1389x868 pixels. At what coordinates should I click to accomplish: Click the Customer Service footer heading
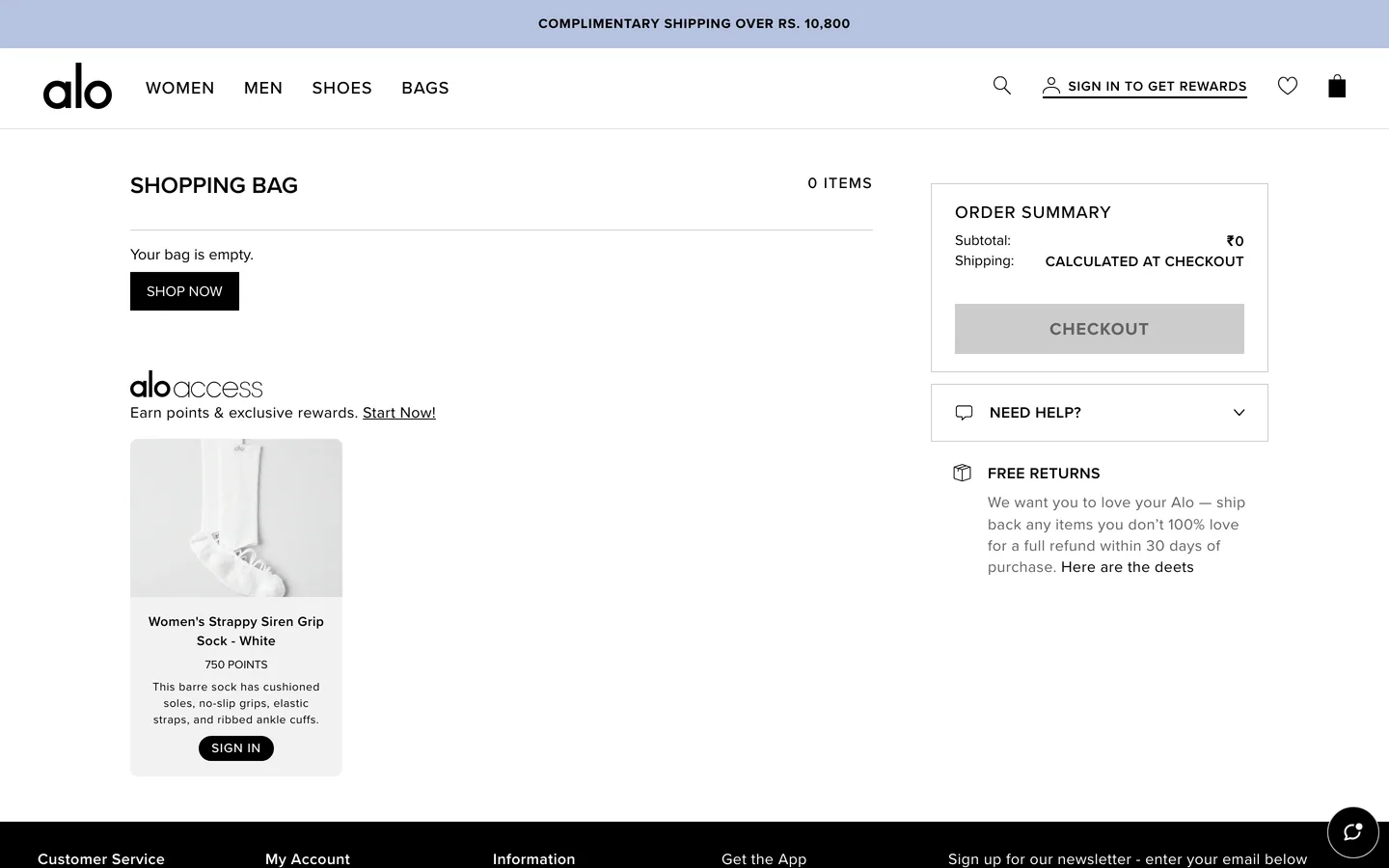[x=101, y=858]
